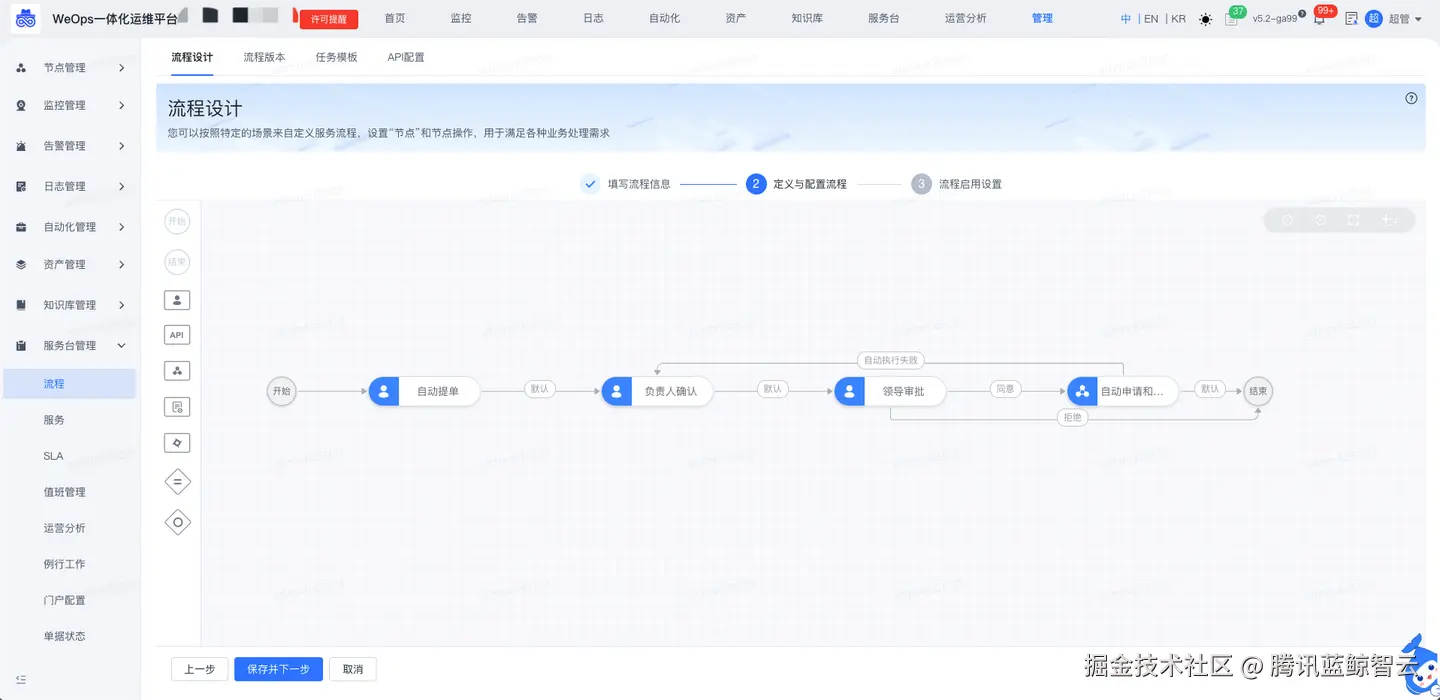This screenshot has height=700, width=1440.
Task: Select 流程设计 tab
Action: [192, 57]
